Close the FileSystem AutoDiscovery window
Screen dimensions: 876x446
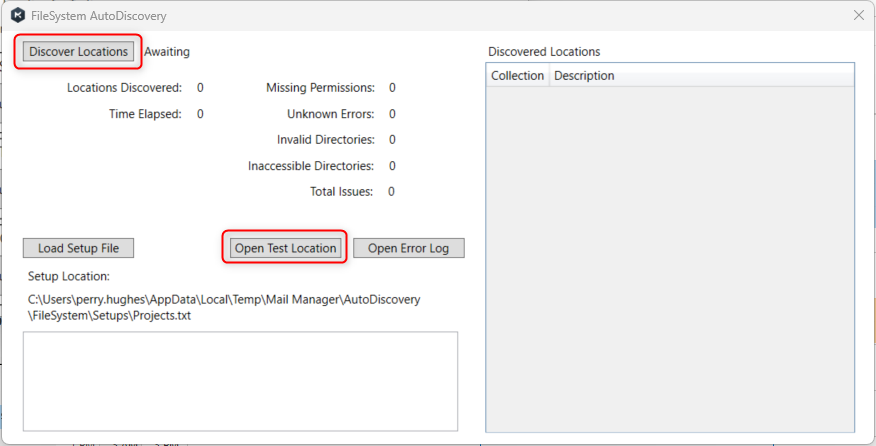pos(858,16)
